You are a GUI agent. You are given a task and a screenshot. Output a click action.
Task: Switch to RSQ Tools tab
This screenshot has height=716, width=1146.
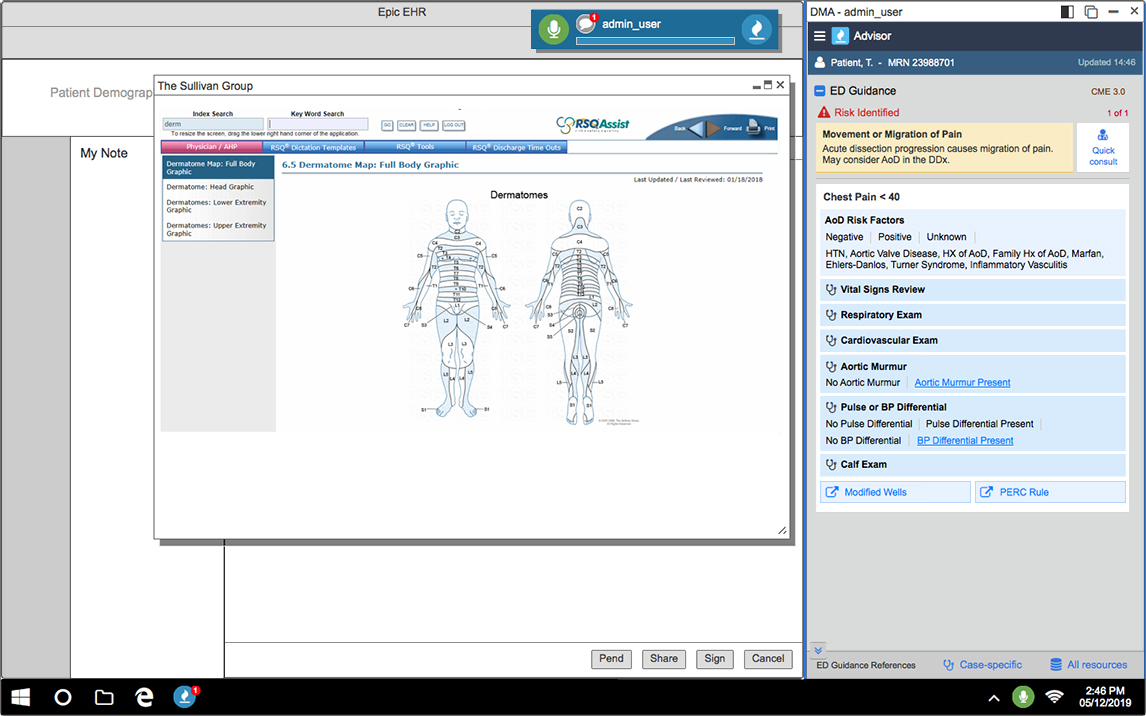414,147
